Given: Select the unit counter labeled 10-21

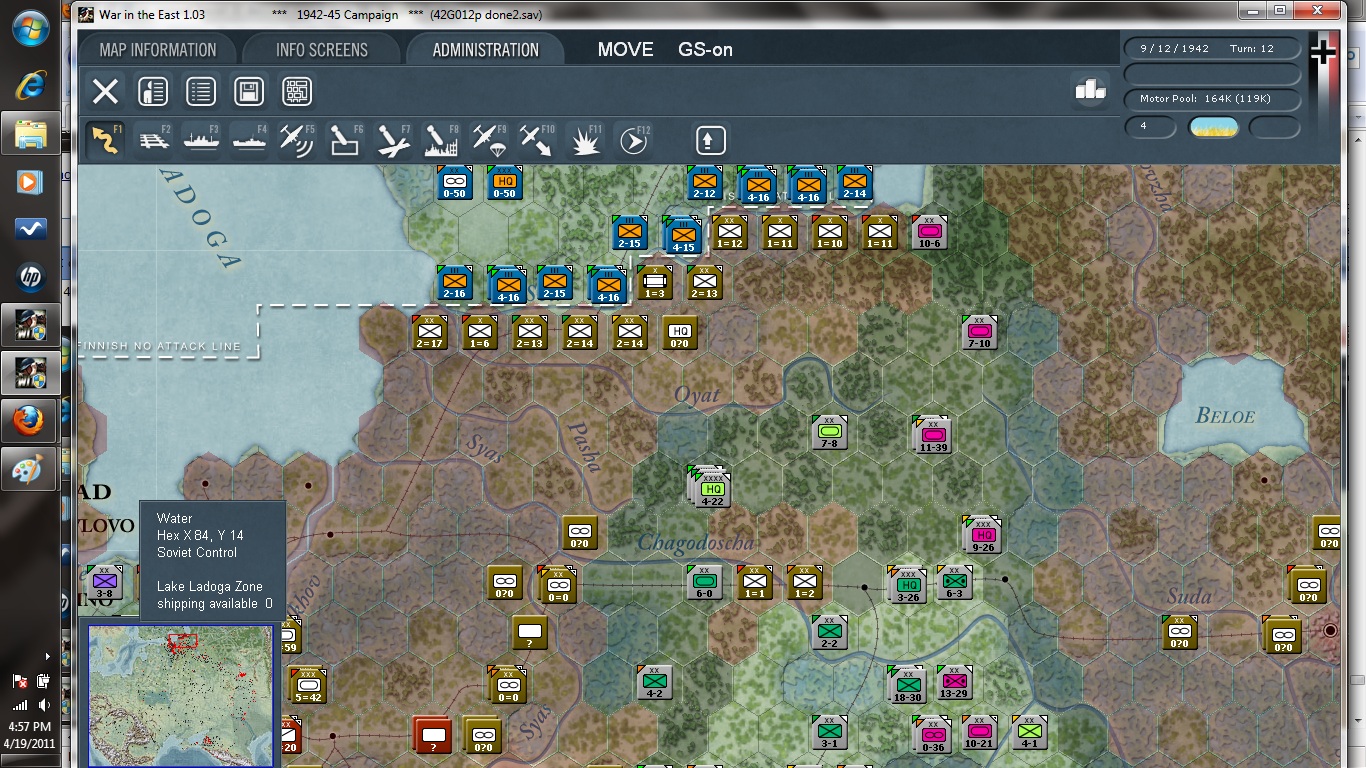Looking at the screenshot, I should (980, 732).
